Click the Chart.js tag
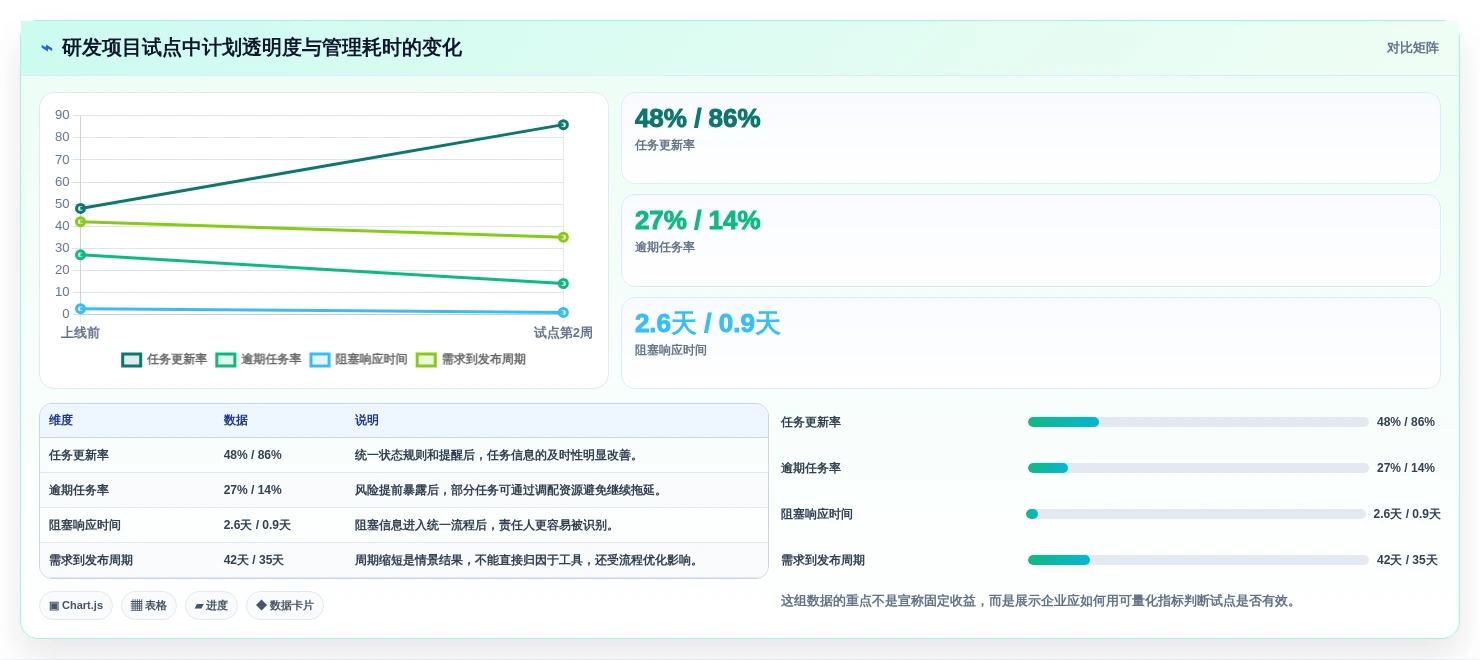This screenshot has width=1480, height=660. click(x=76, y=605)
